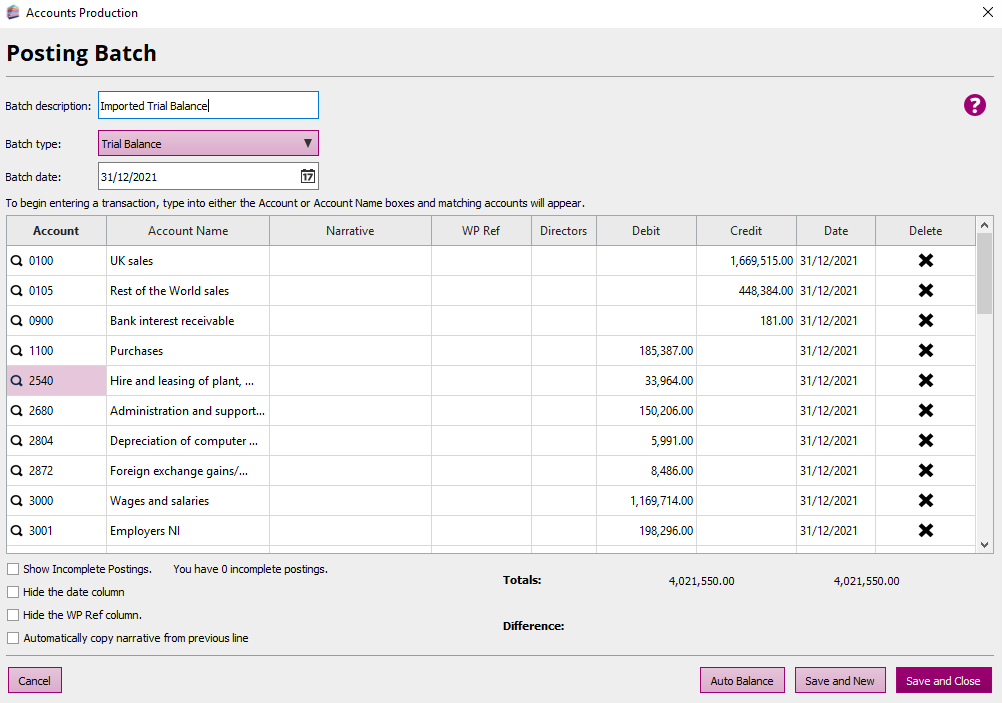Click search icon for account 3000

tap(17, 501)
